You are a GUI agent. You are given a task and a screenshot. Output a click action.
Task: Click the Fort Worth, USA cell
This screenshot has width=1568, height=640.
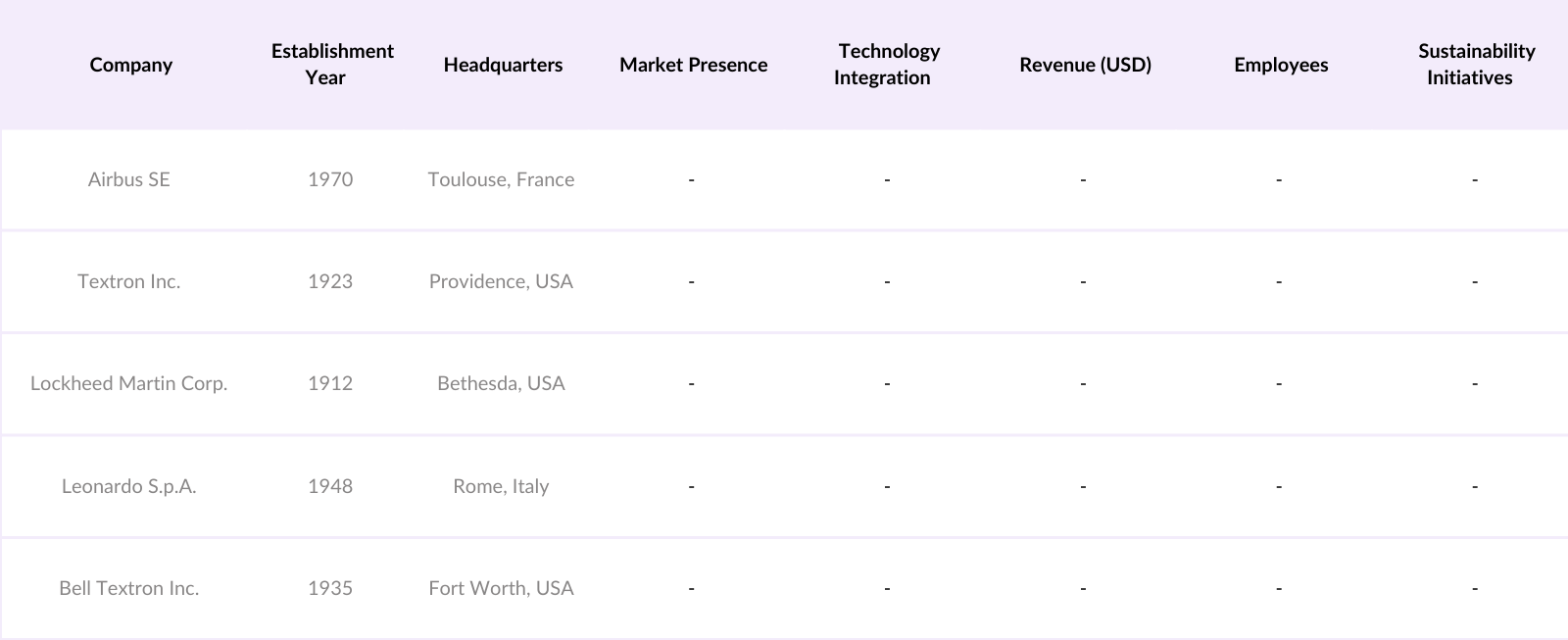point(501,588)
